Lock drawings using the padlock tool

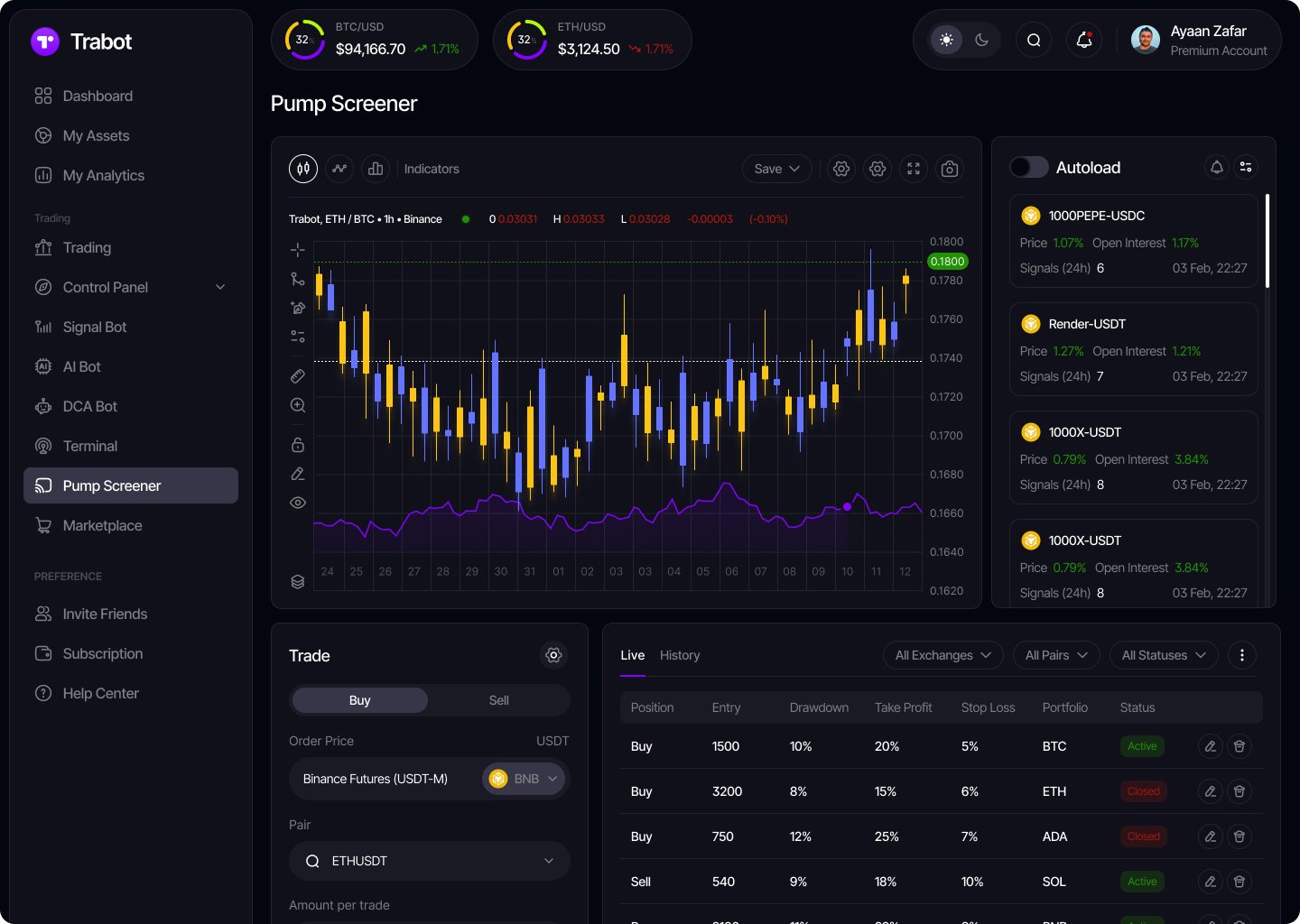point(298,444)
